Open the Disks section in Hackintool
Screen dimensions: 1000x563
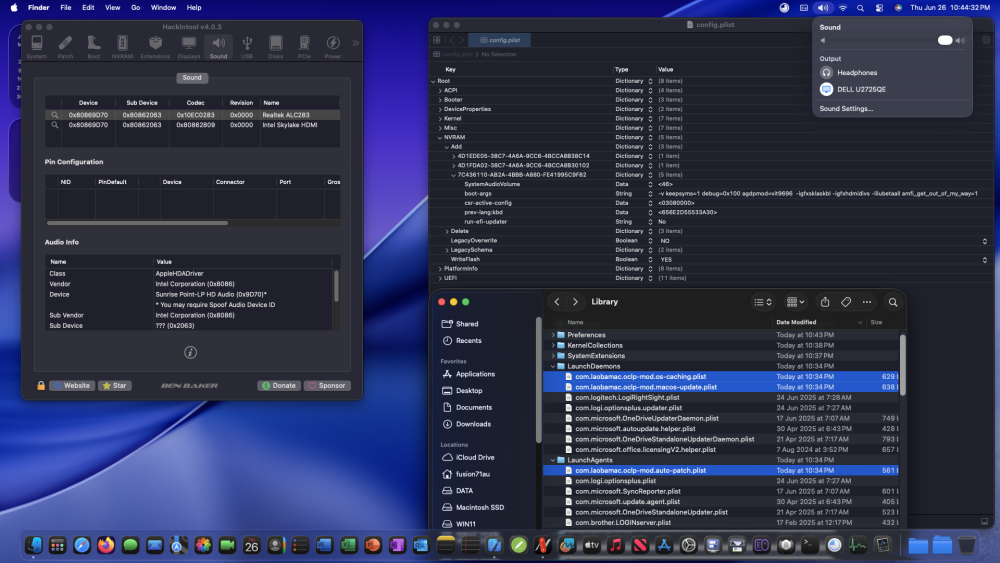[x=276, y=47]
